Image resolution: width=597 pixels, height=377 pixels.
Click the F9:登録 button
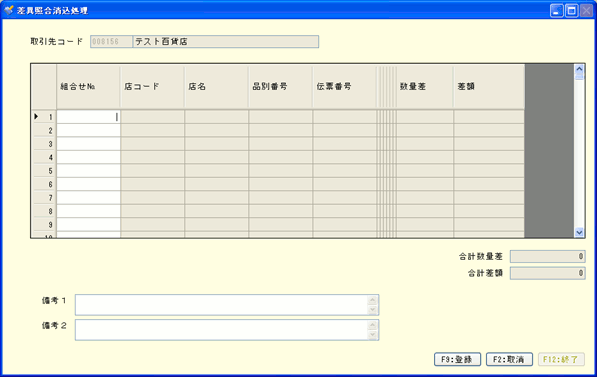[457, 359]
